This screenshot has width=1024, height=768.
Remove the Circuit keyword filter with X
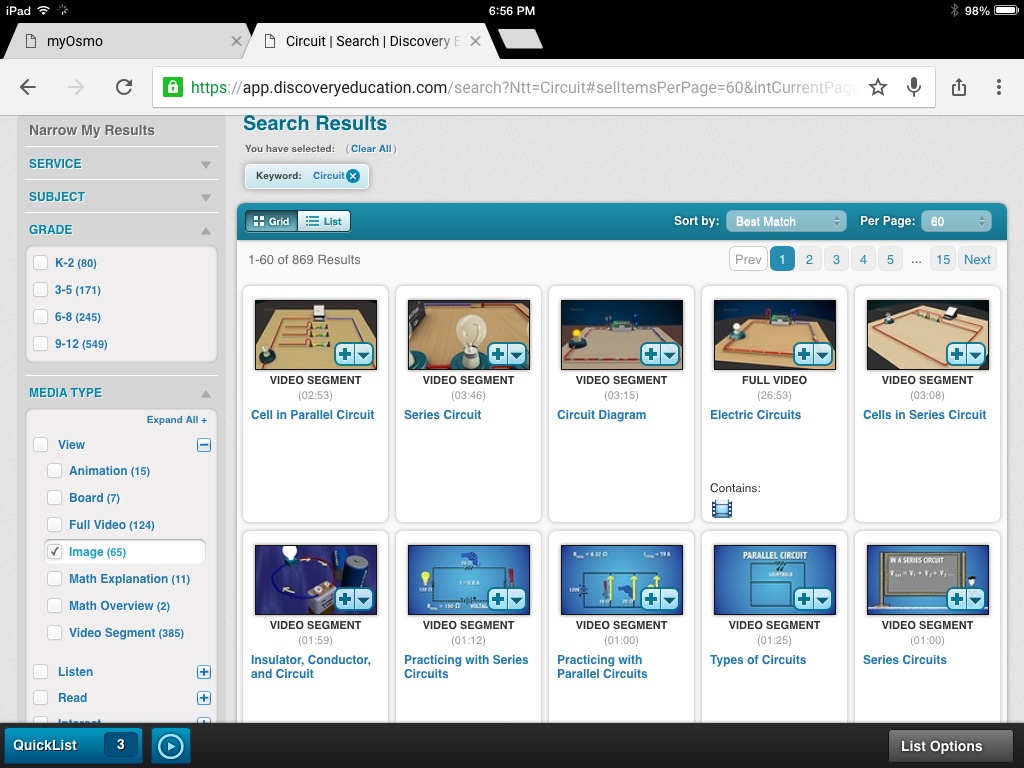pos(353,176)
